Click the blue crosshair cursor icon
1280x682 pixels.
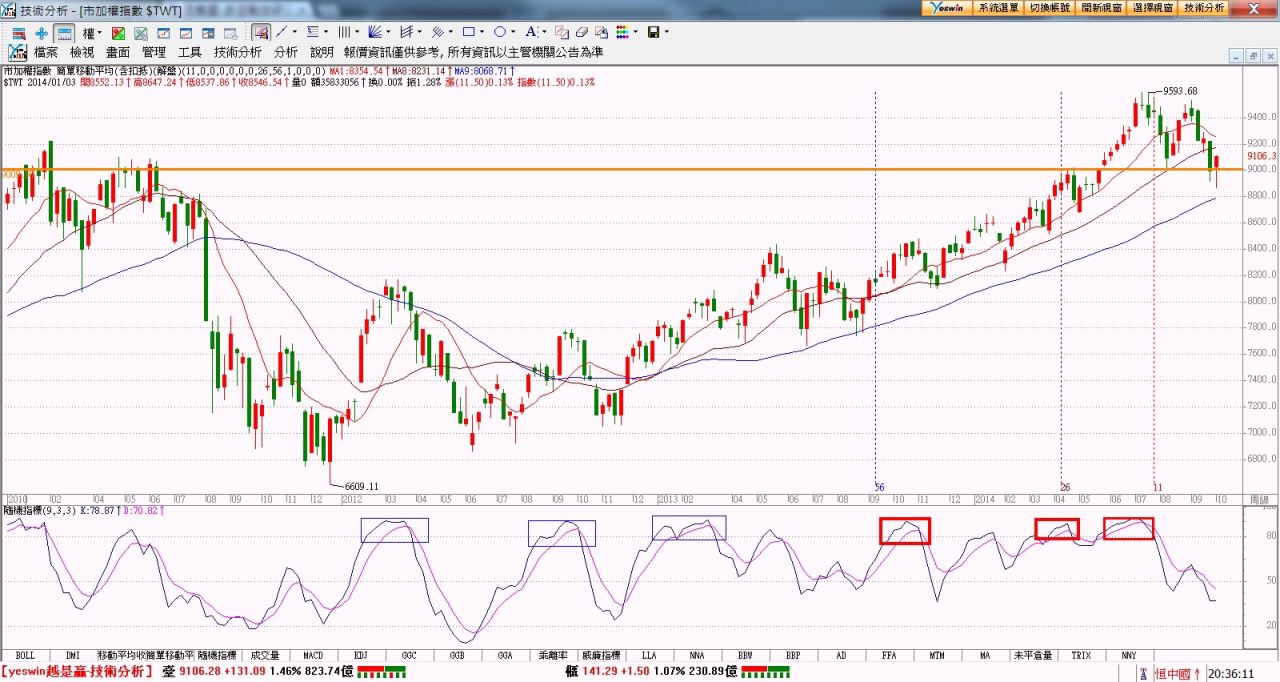41,32
